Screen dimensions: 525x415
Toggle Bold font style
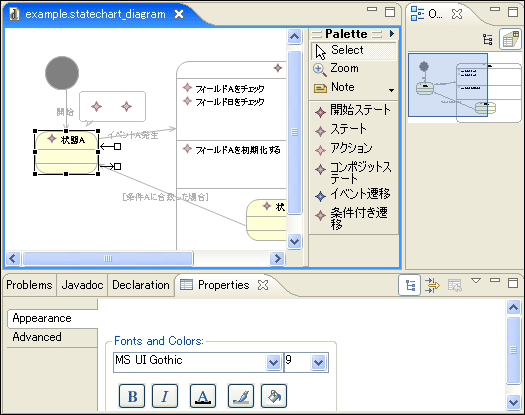[132, 396]
